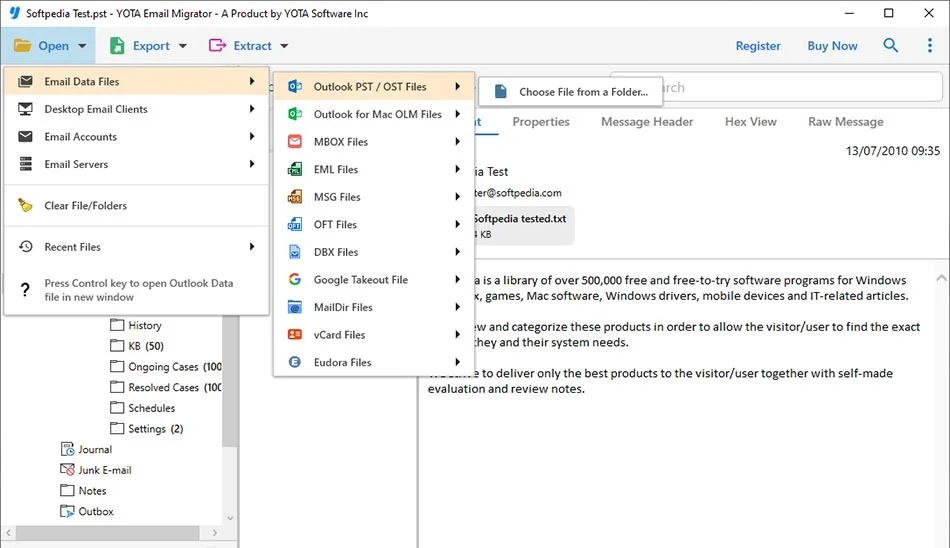Click the Desktop Email Clients monitor icon
Viewport: 950px width, 548px height.
[25, 109]
